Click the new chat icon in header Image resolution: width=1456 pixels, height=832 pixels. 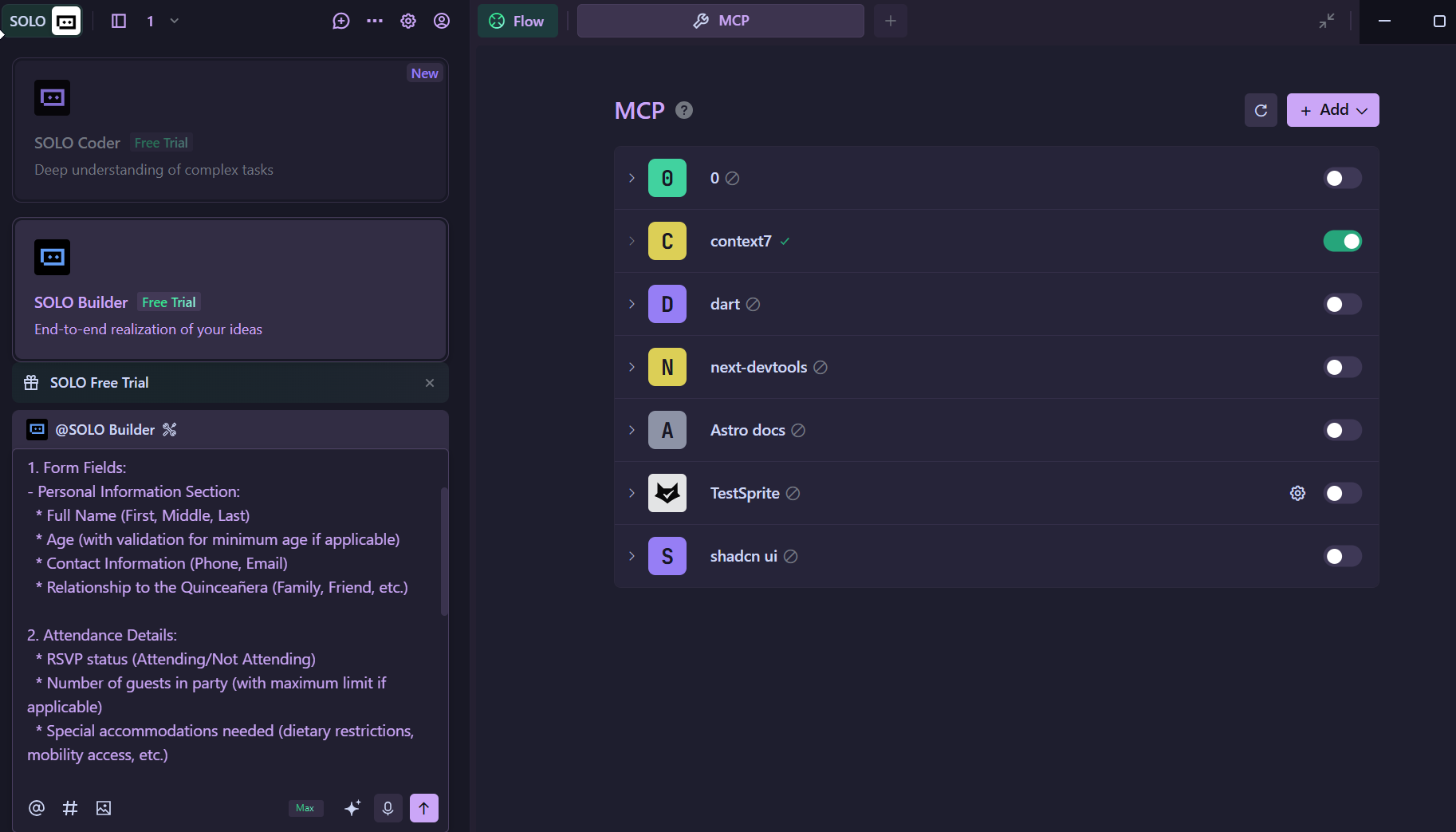341,22
